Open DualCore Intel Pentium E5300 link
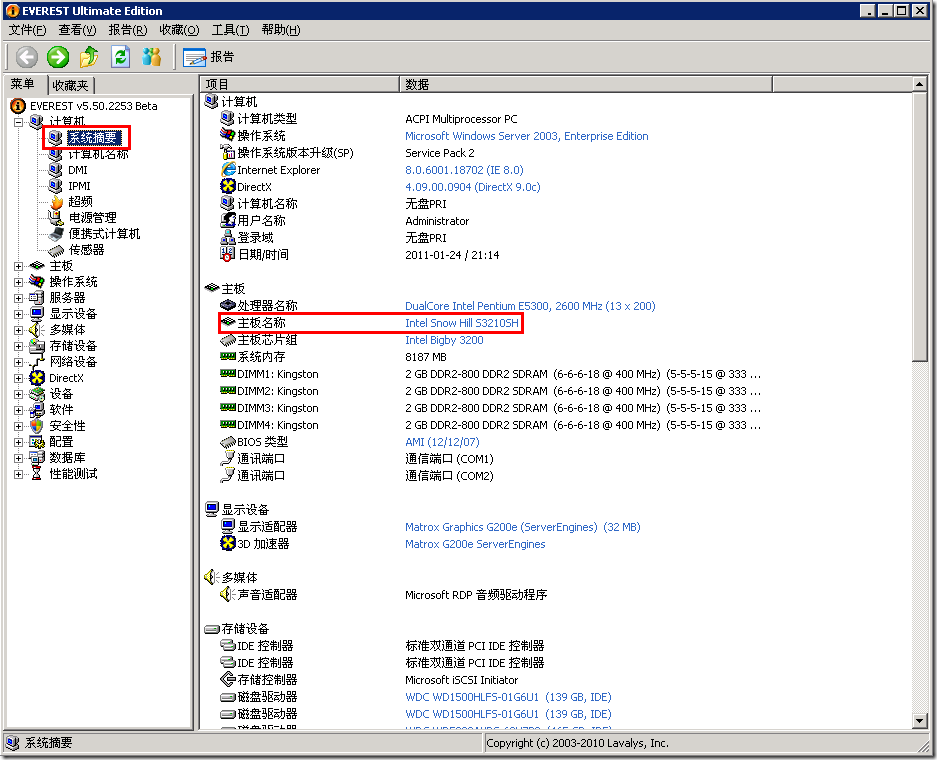 point(530,306)
